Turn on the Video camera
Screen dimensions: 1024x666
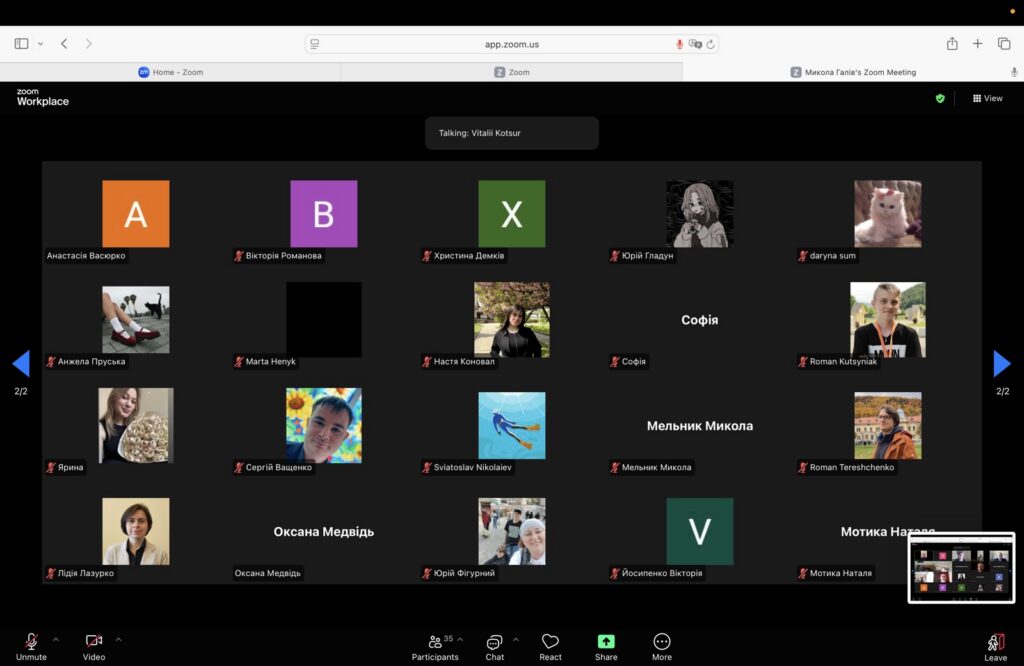(94, 645)
